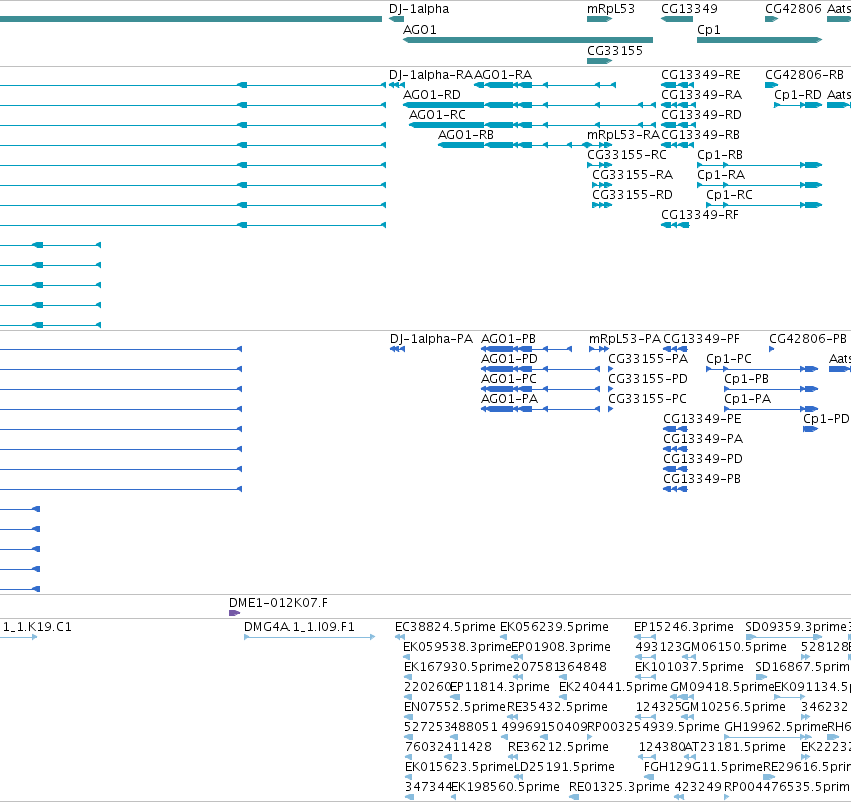Select the CG33155-RA transcript label
851x802 pixels.
[x=632, y=175]
